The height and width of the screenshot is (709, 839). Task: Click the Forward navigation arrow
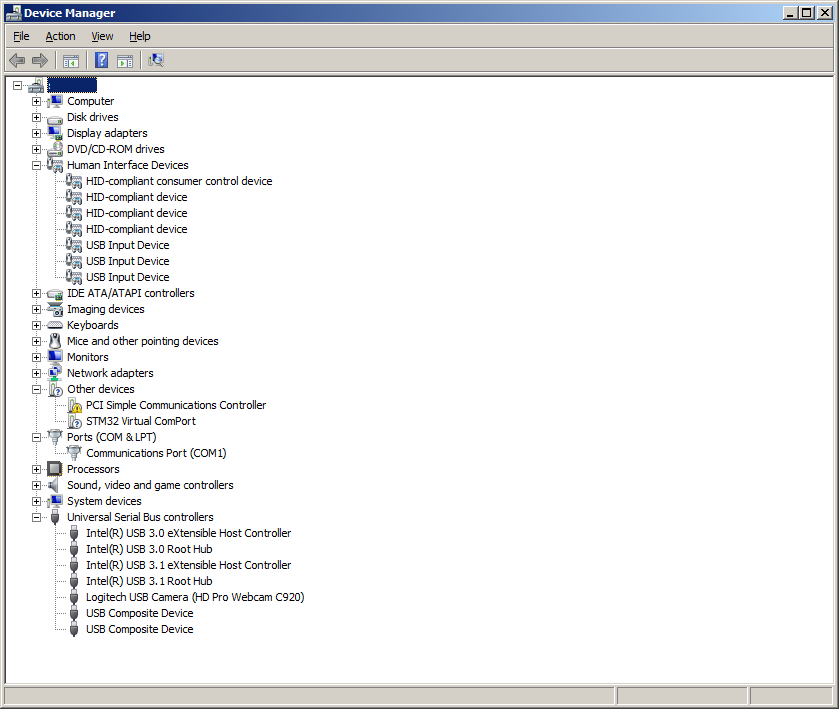(x=39, y=60)
